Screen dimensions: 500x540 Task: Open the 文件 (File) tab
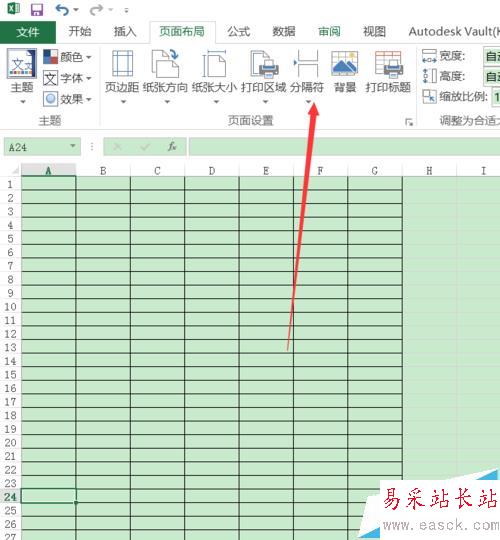28,32
